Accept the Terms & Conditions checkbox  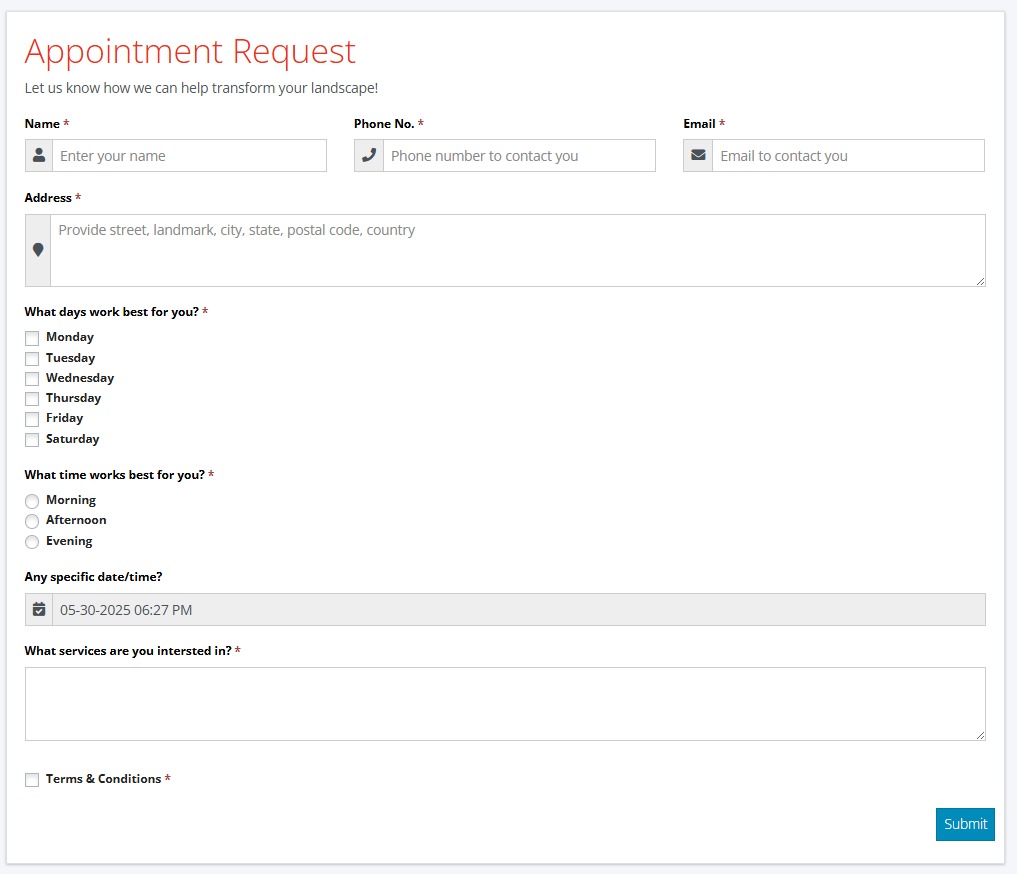coord(32,780)
